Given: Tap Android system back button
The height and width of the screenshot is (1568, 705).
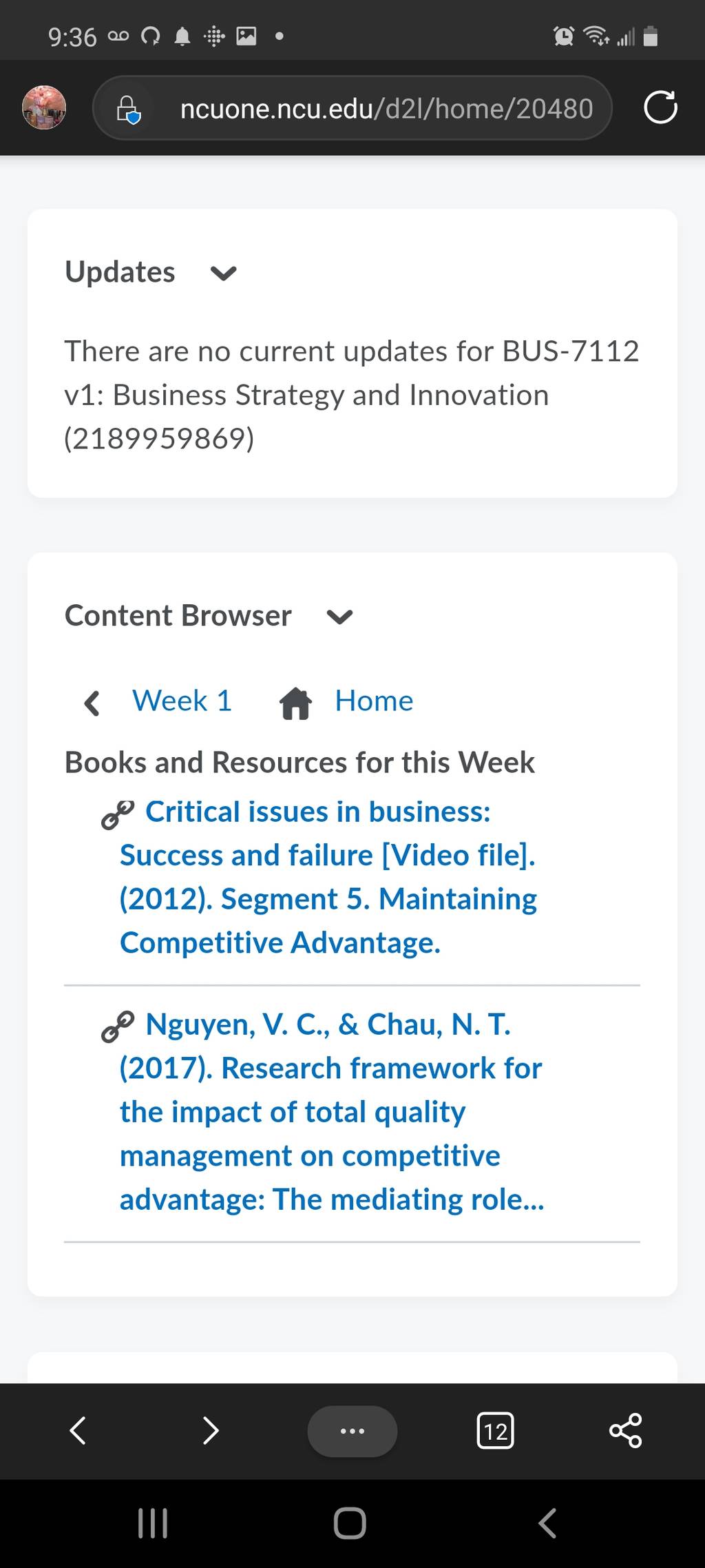Looking at the screenshot, I should pos(547,1523).
